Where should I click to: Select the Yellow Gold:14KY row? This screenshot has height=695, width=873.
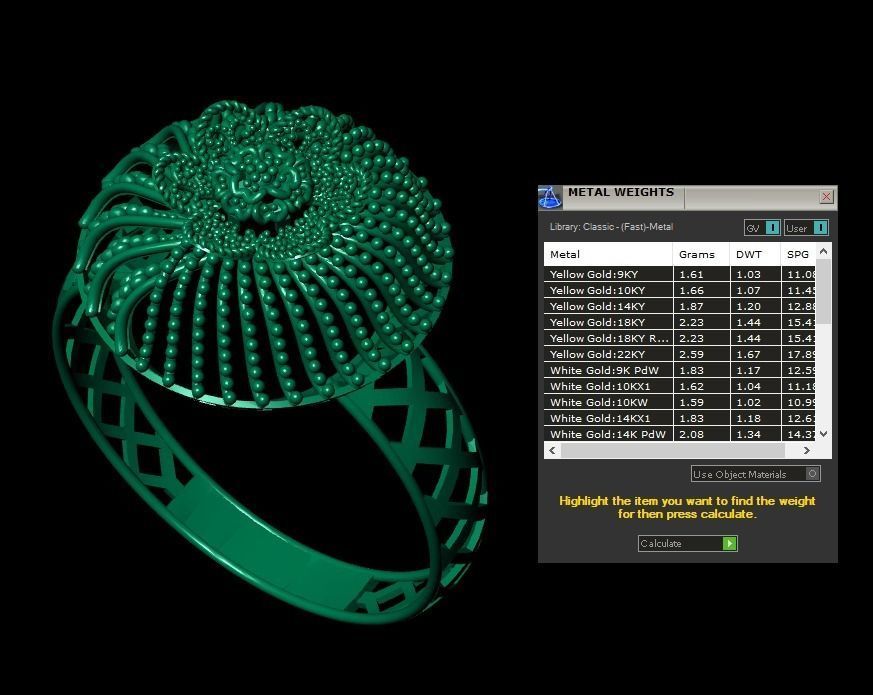click(x=680, y=306)
